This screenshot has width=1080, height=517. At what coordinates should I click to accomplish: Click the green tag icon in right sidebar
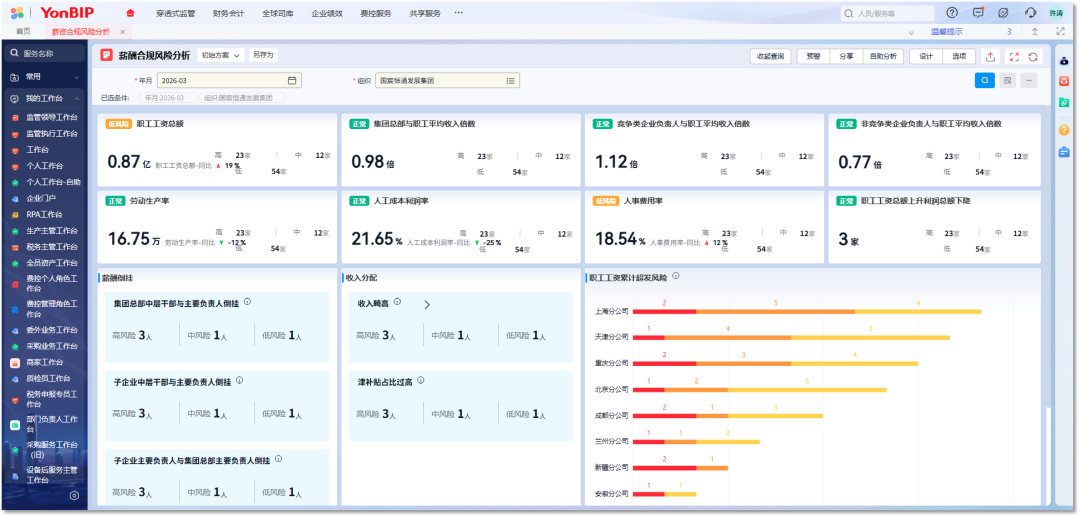click(x=1064, y=102)
